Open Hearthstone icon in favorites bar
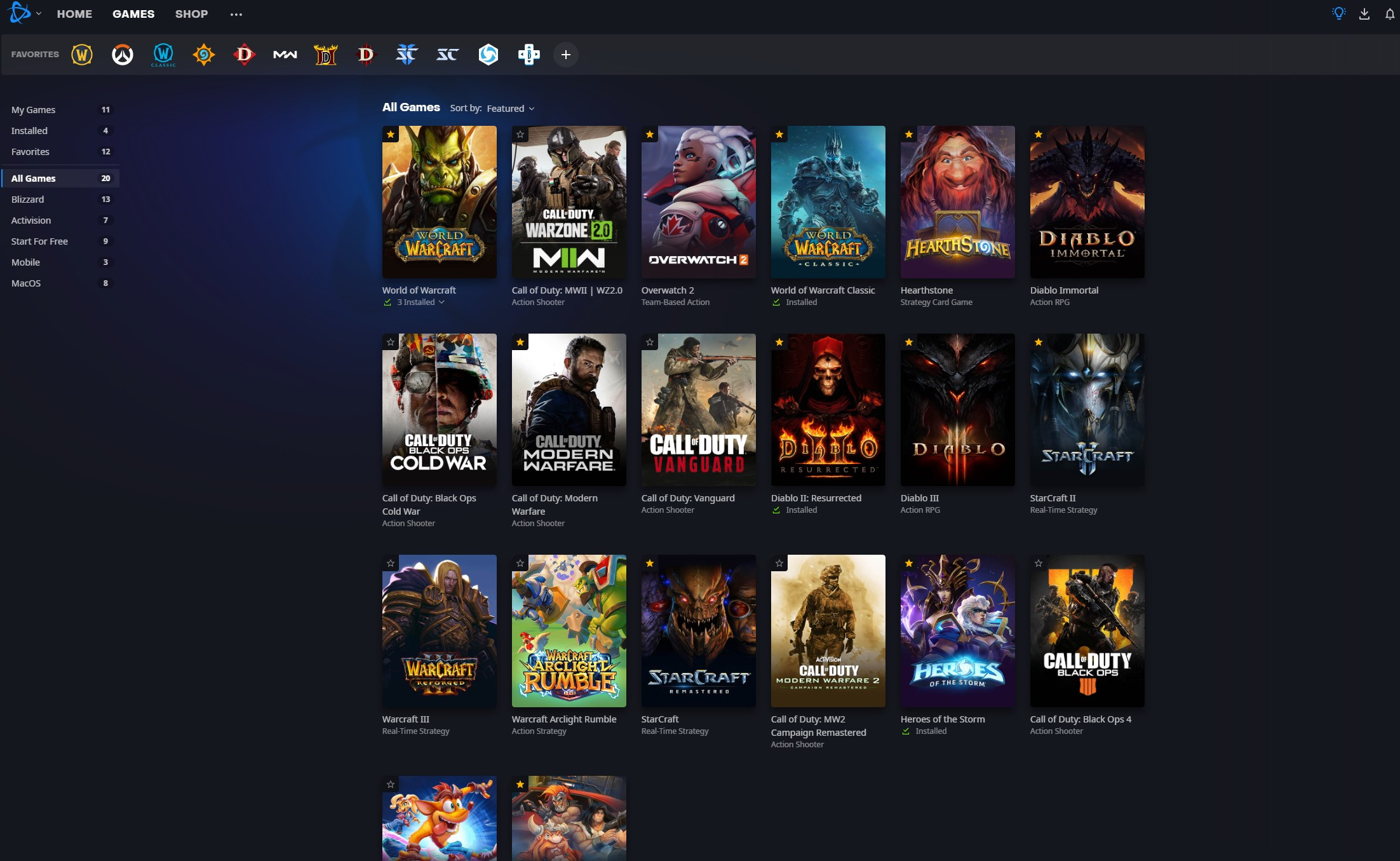This screenshot has width=1400, height=861. 204,55
